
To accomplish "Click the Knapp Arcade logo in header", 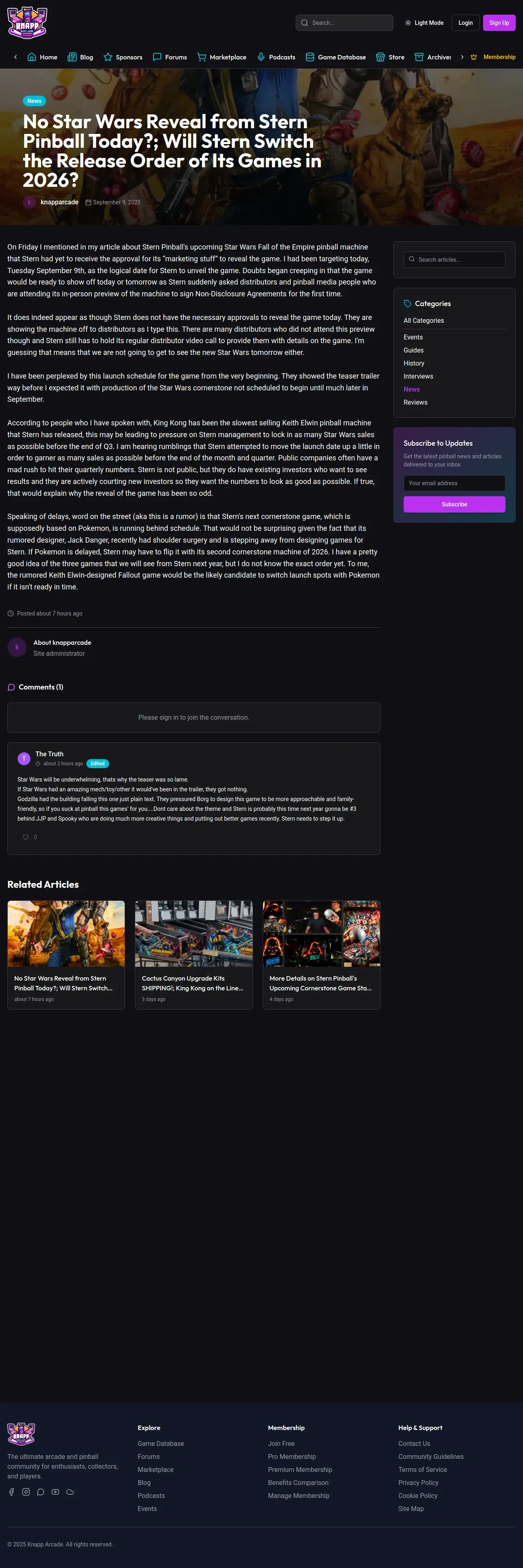I will pos(27,22).
